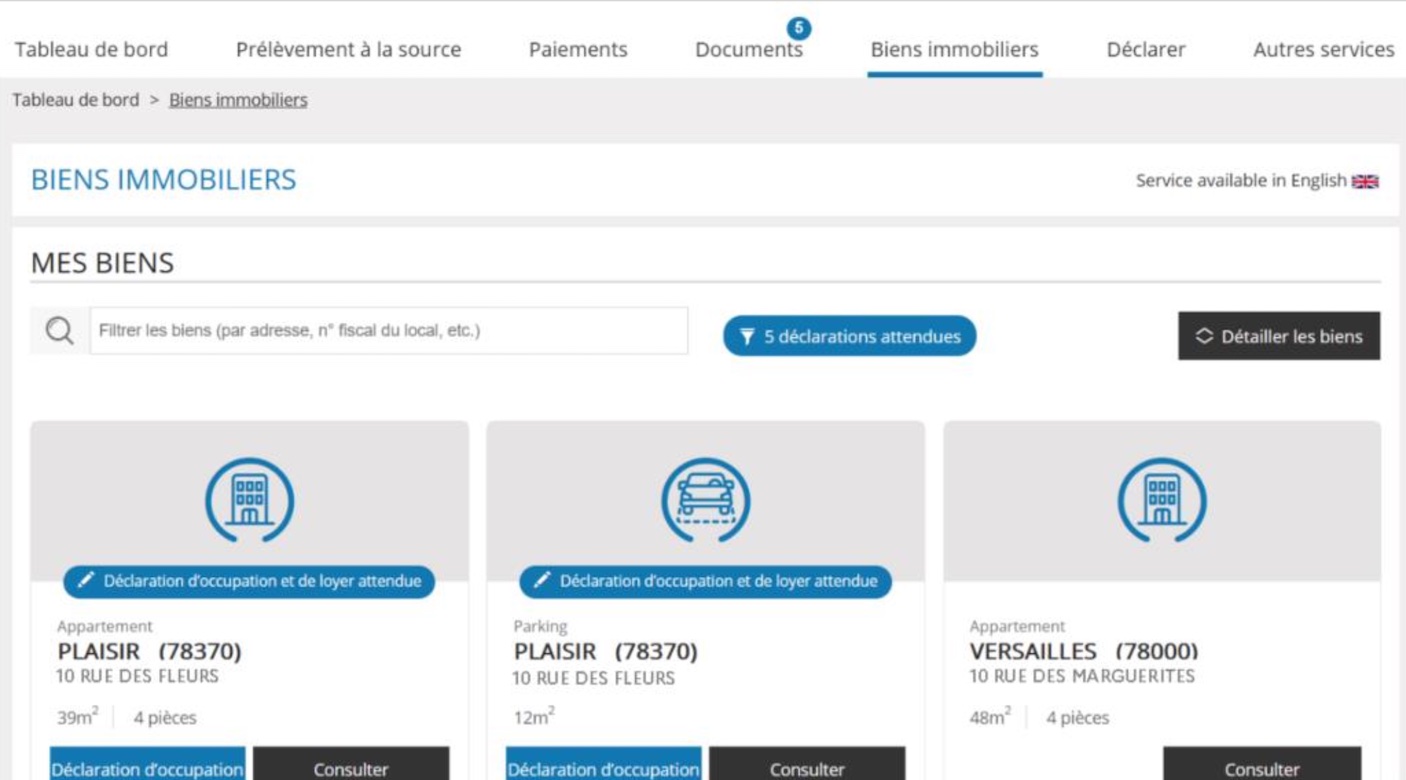Click the magnifier search icon
1406x780 pixels.
pos(60,331)
